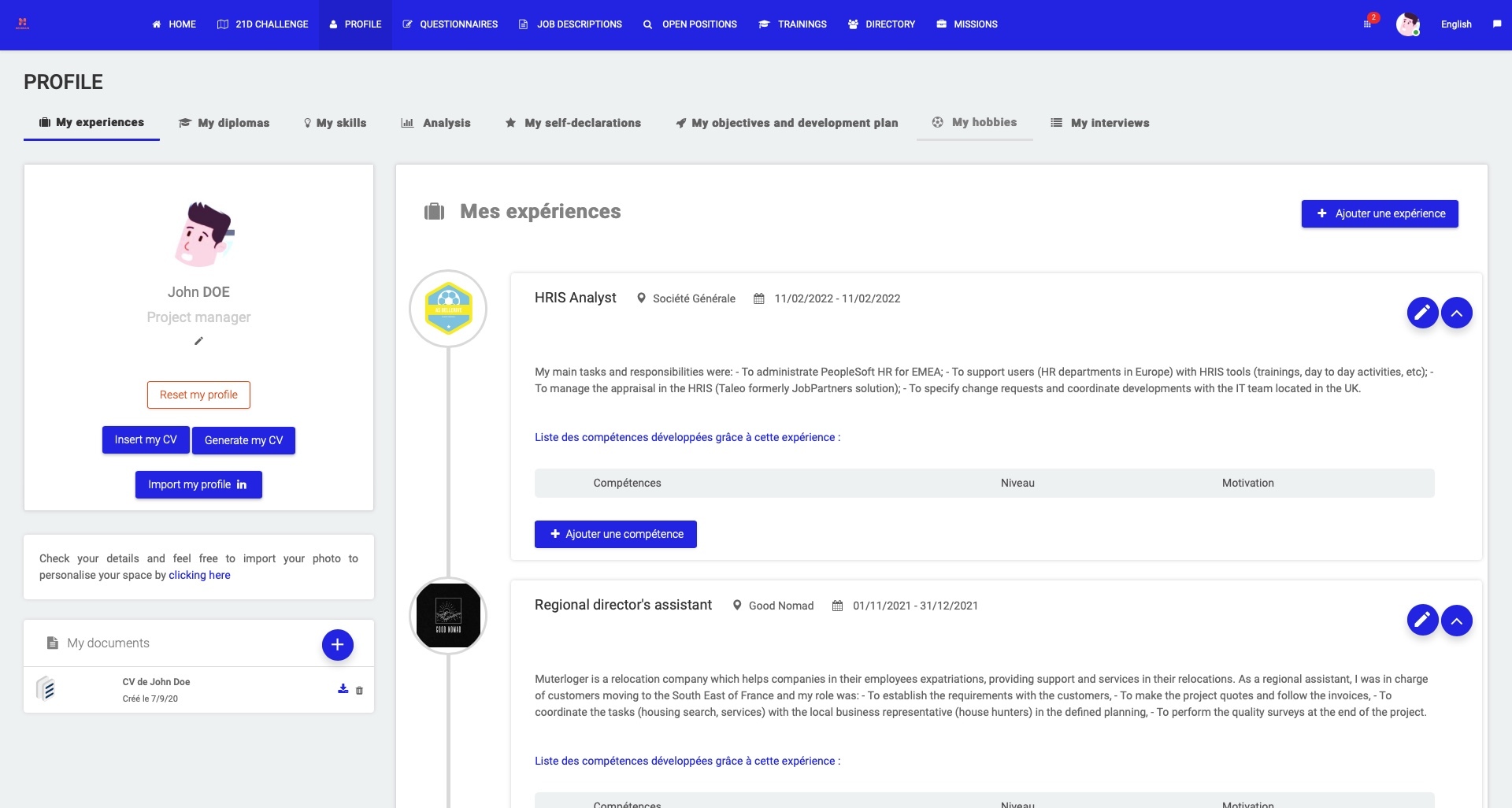Go to the Trainings section
Viewport: 1512px width, 808px height.
tap(792, 24)
